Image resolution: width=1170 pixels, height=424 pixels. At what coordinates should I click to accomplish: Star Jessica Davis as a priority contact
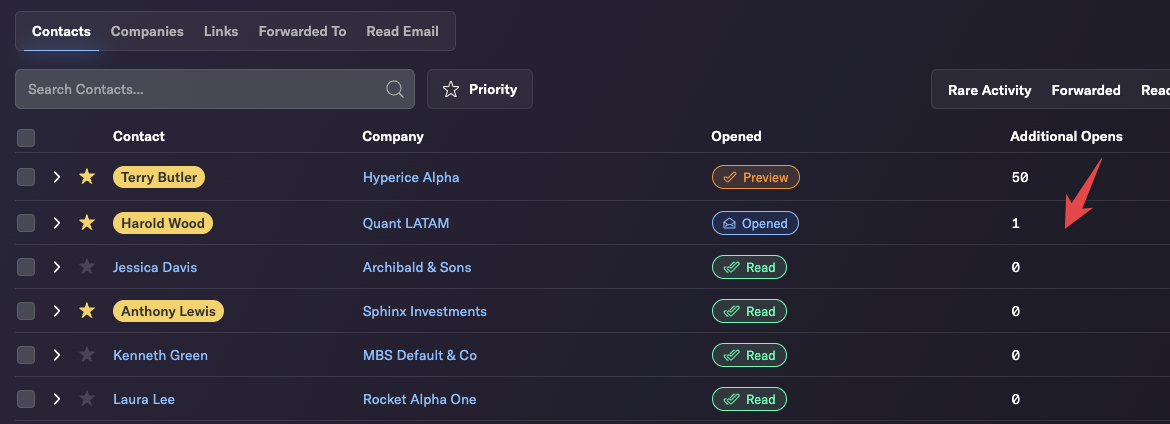coord(87,266)
